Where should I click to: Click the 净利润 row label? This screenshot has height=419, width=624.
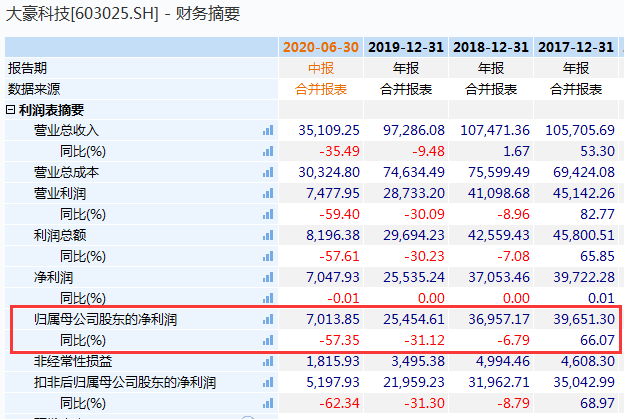pyautogui.click(x=53, y=277)
